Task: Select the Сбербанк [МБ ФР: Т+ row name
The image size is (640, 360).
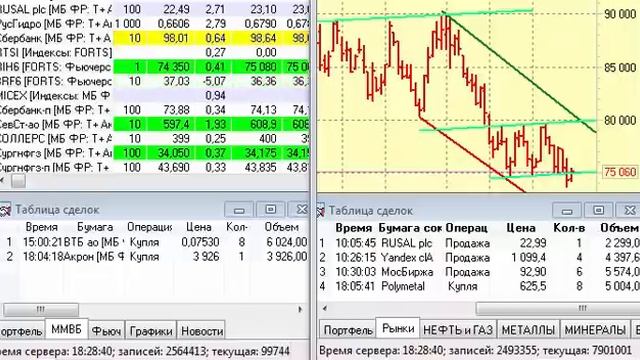Action: (x=55, y=38)
